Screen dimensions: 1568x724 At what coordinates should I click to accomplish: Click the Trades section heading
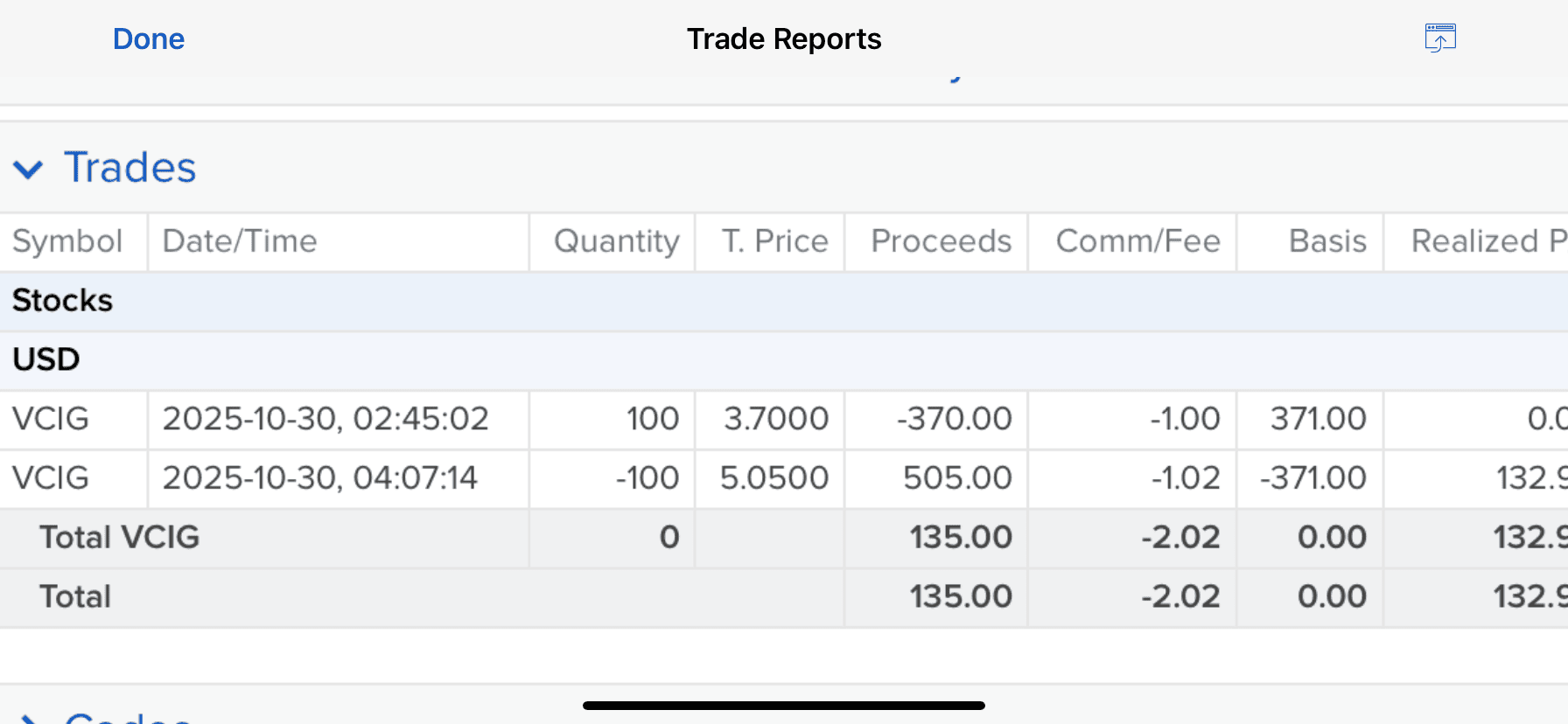click(x=129, y=168)
